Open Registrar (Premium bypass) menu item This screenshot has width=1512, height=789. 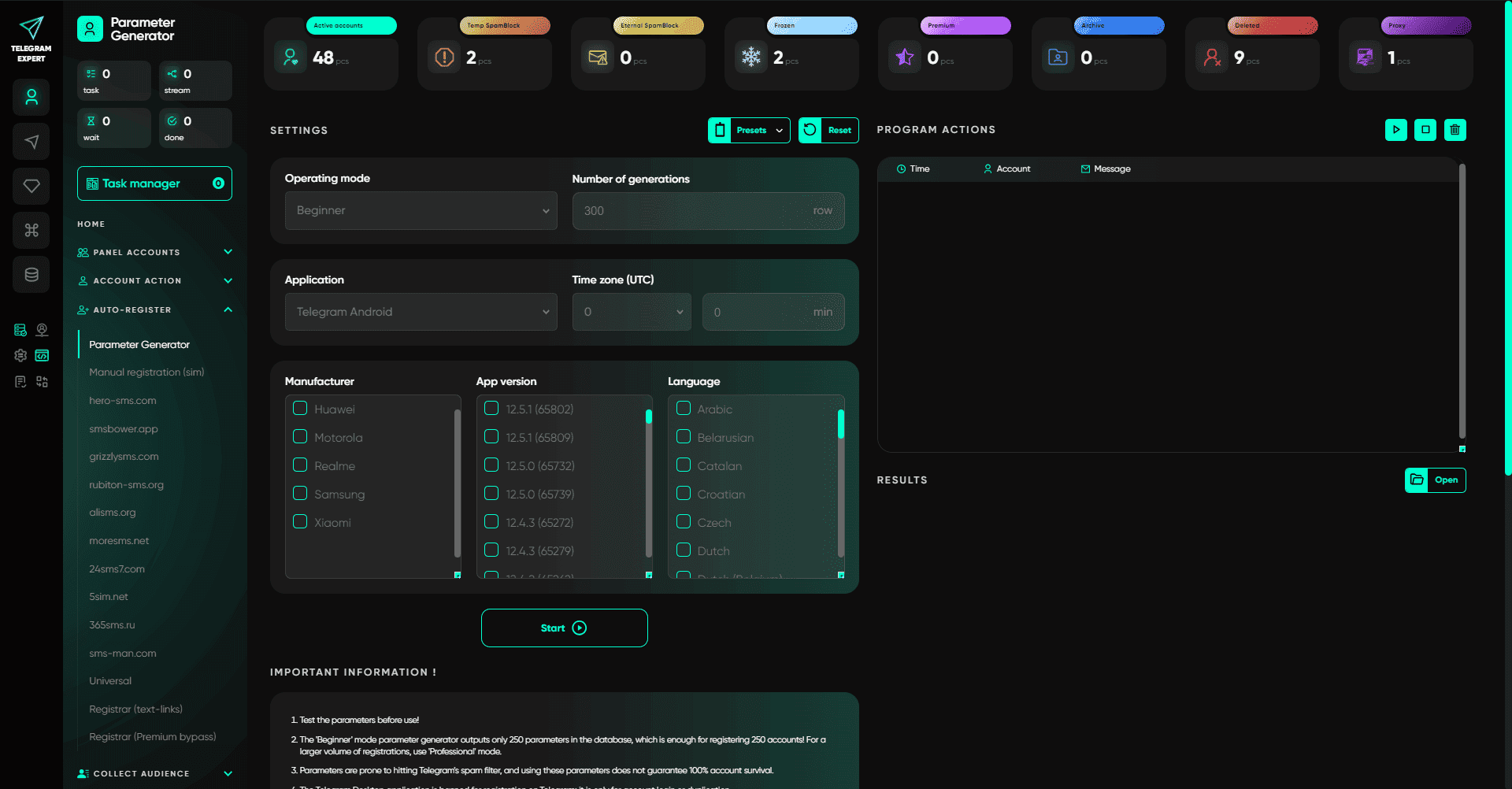tap(153, 737)
